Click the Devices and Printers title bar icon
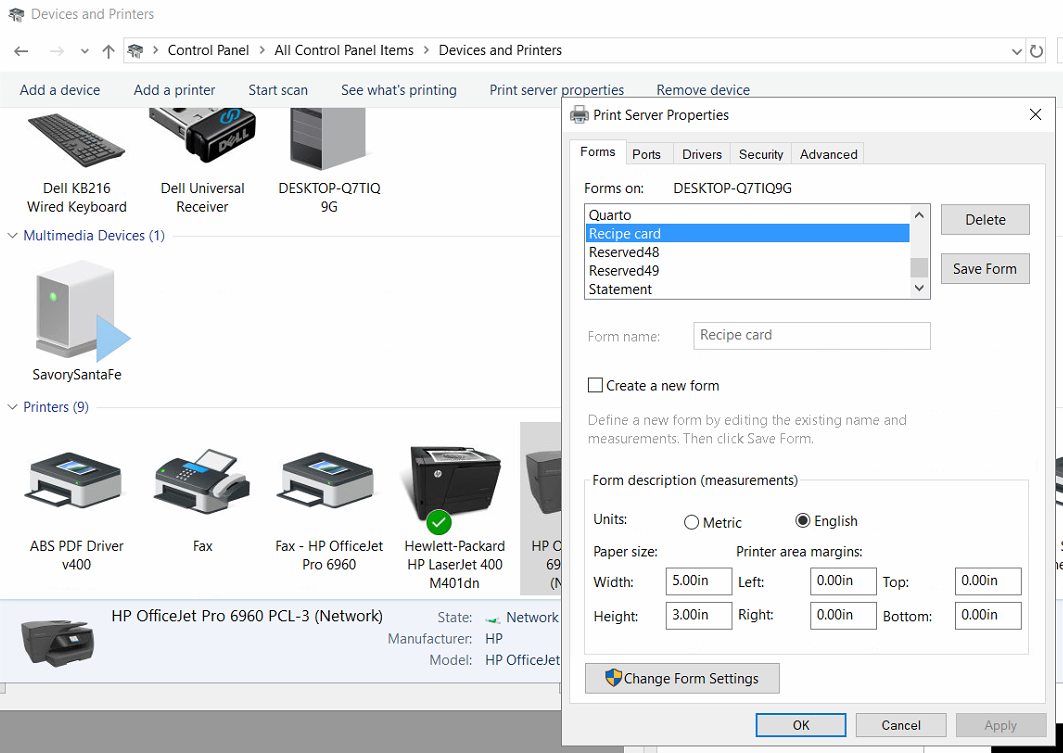 16,14
